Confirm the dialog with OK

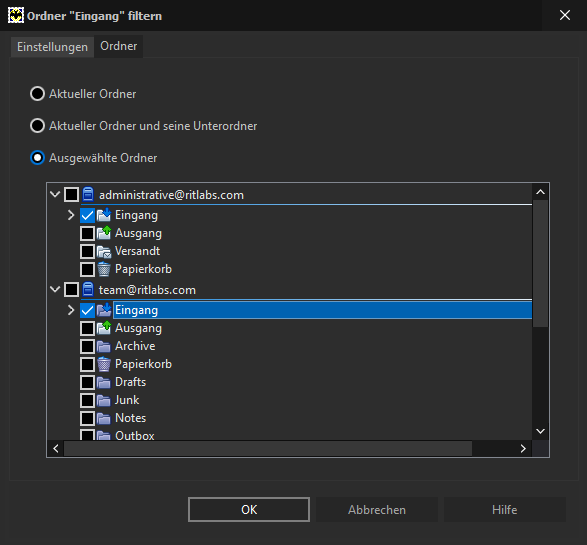click(x=249, y=509)
